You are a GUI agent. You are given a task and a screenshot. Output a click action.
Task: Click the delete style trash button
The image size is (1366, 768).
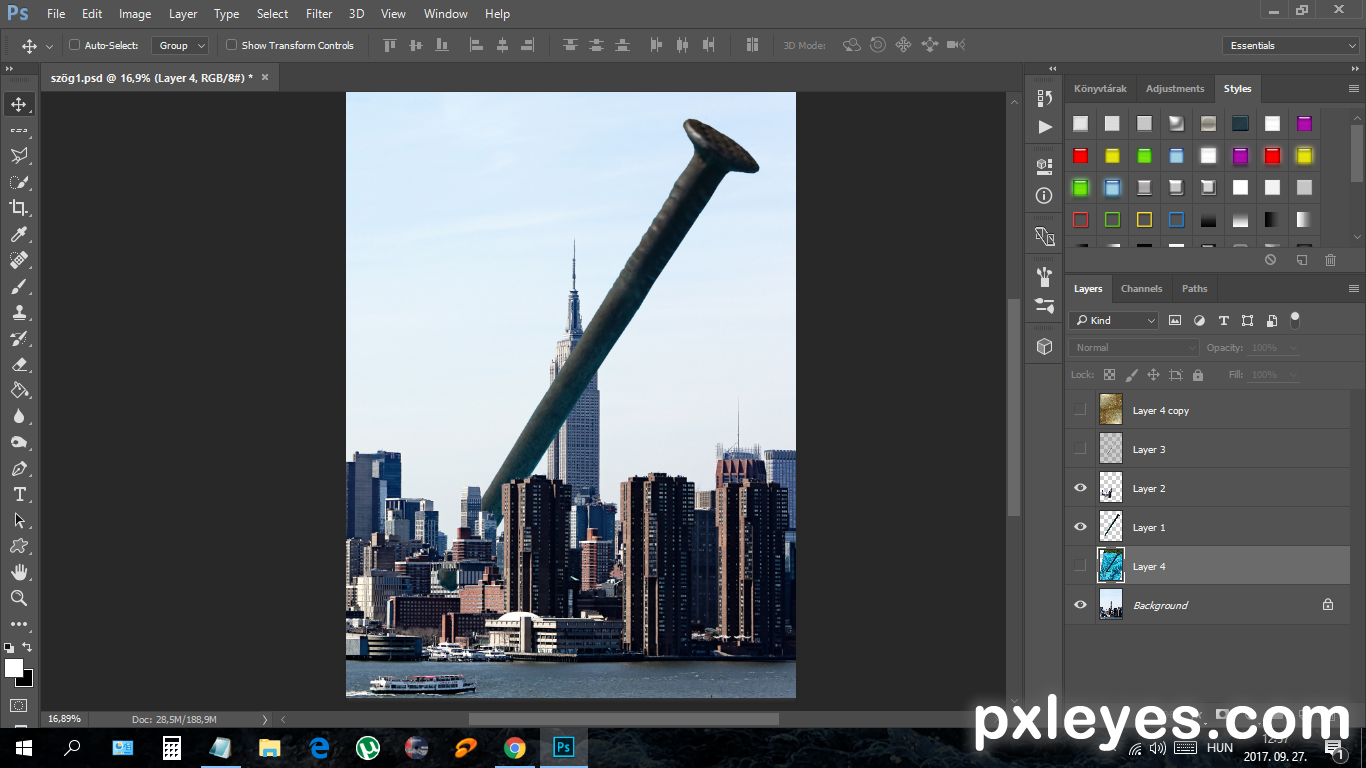[x=1330, y=260]
